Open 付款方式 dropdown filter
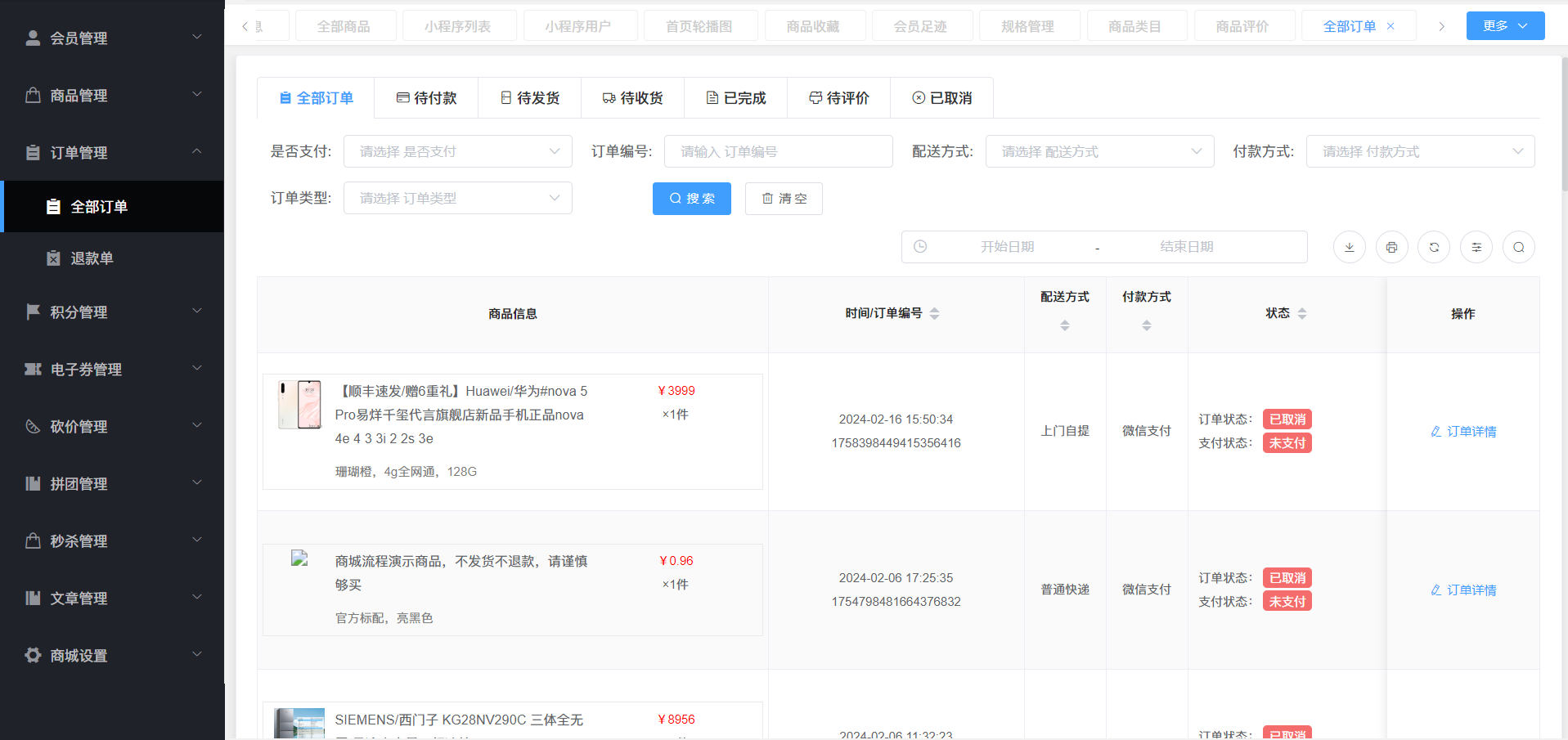The width and height of the screenshot is (1568, 740). point(1421,151)
